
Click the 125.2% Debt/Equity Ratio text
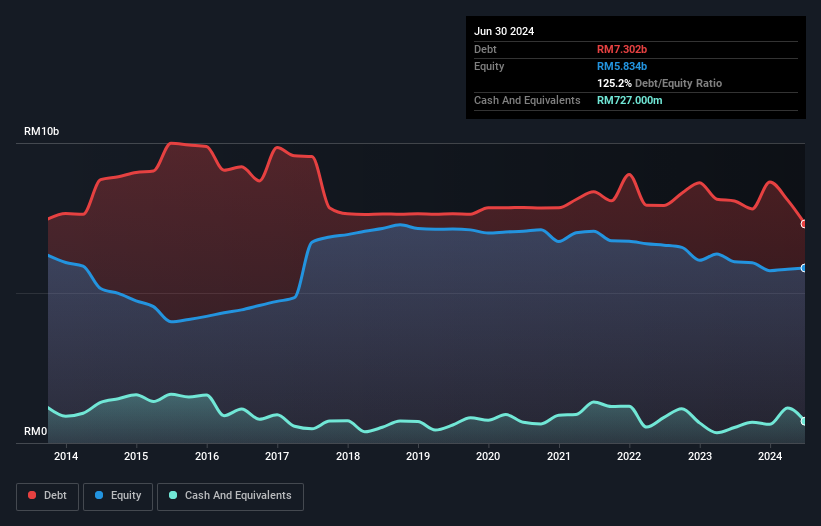pyautogui.click(x=659, y=83)
